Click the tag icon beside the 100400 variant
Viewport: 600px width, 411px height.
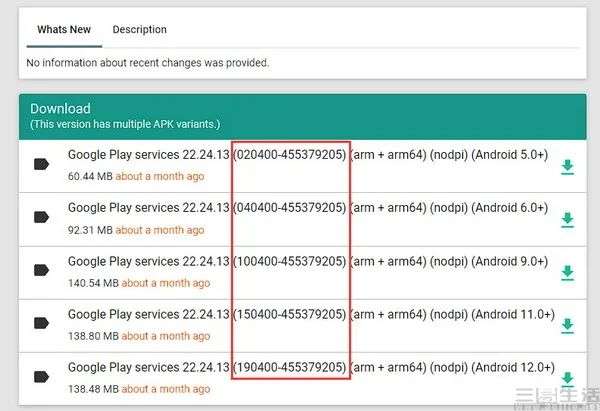click(x=41, y=270)
